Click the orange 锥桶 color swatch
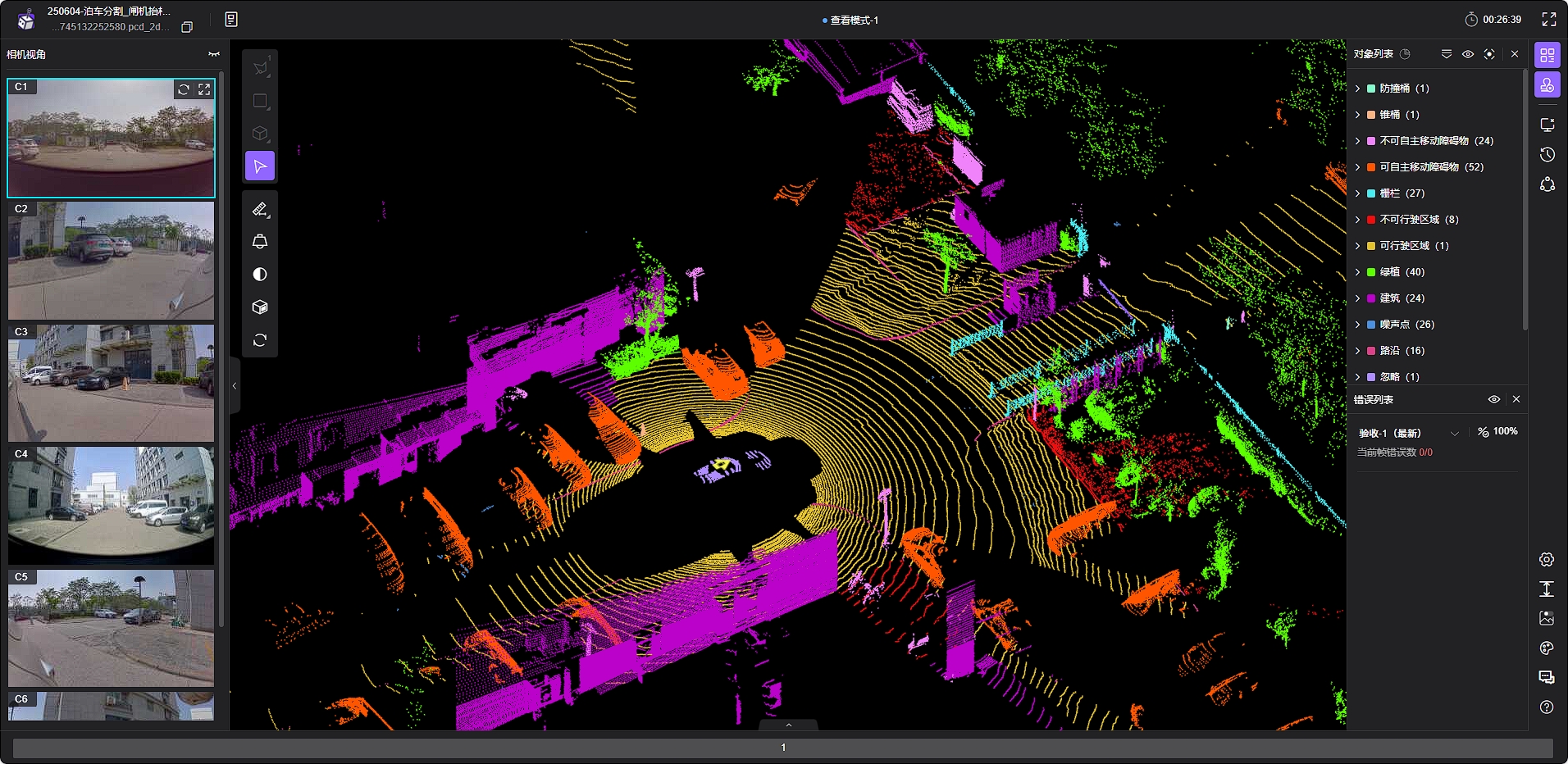Image resolution: width=1568 pixels, height=764 pixels. (1371, 115)
